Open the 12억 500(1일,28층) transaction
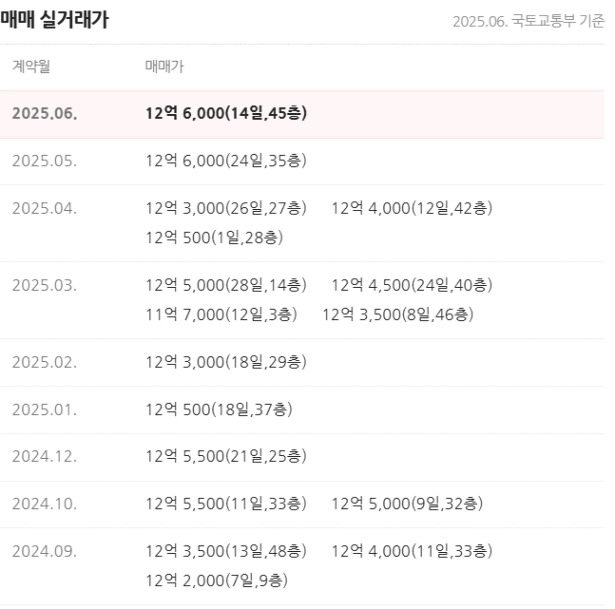This screenshot has width=615, height=609. 214,238
